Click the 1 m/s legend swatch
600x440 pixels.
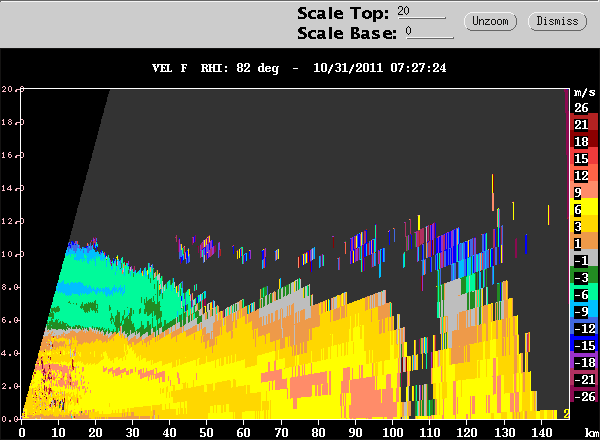(x=580, y=243)
